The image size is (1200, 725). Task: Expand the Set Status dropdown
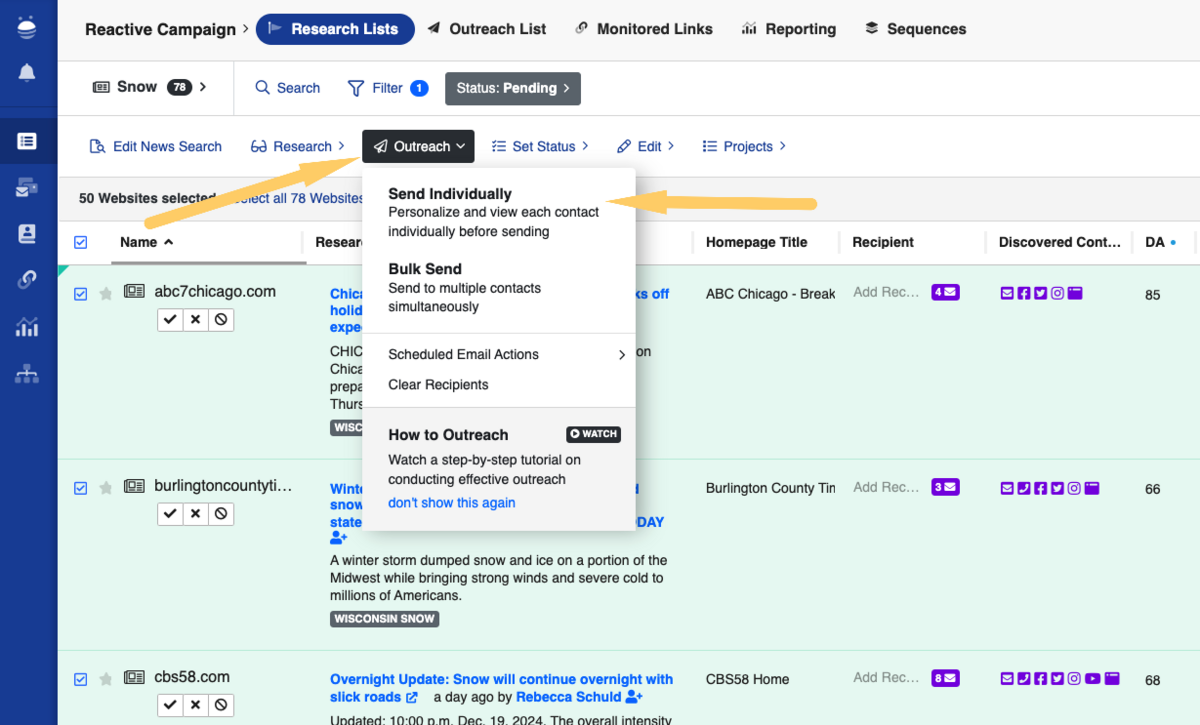pos(541,146)
